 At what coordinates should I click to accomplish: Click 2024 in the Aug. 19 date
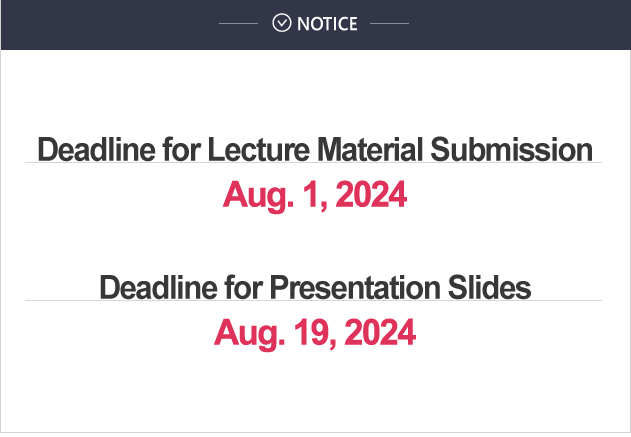380,332
